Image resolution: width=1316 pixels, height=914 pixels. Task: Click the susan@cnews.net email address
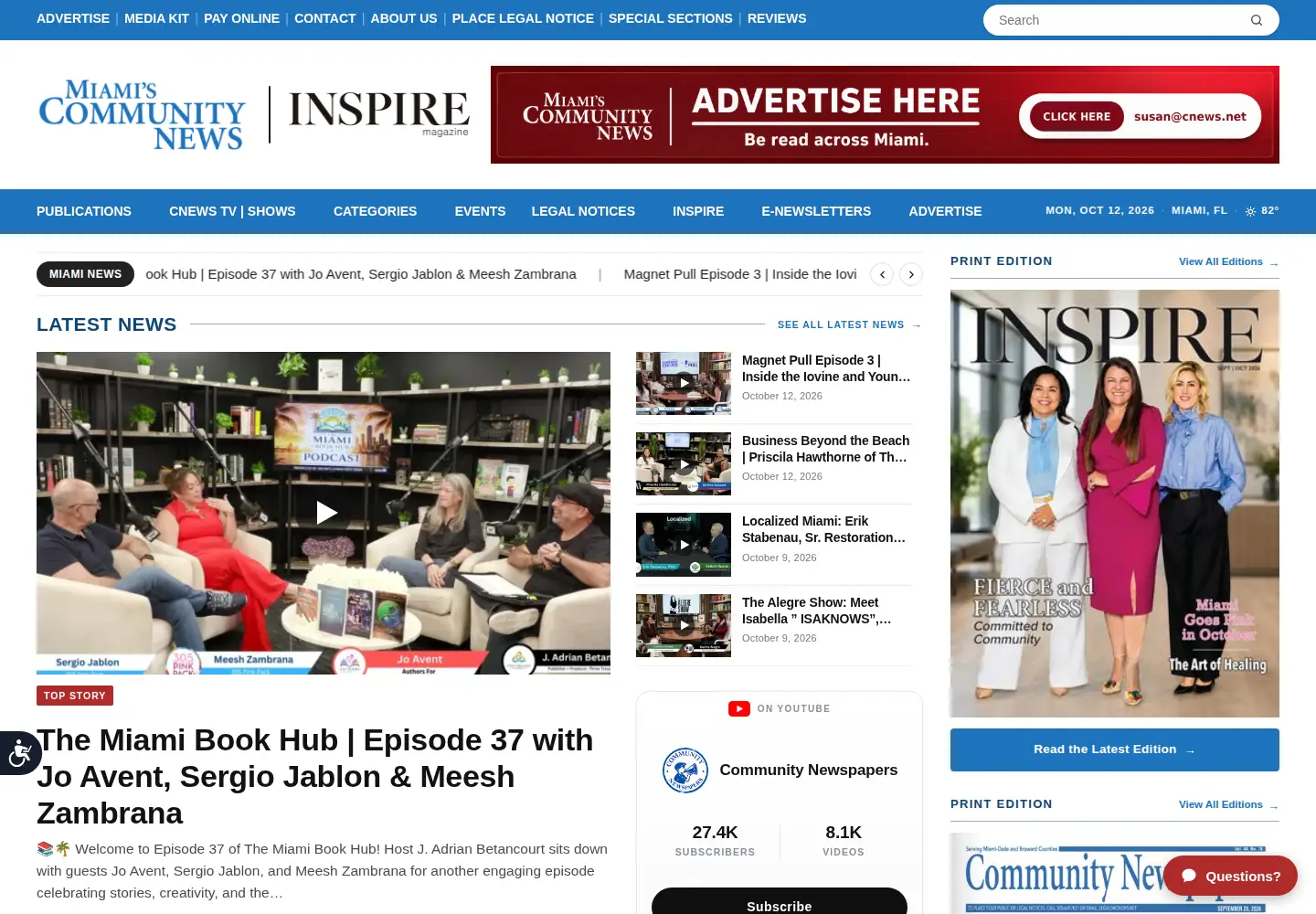[1190, 116]
